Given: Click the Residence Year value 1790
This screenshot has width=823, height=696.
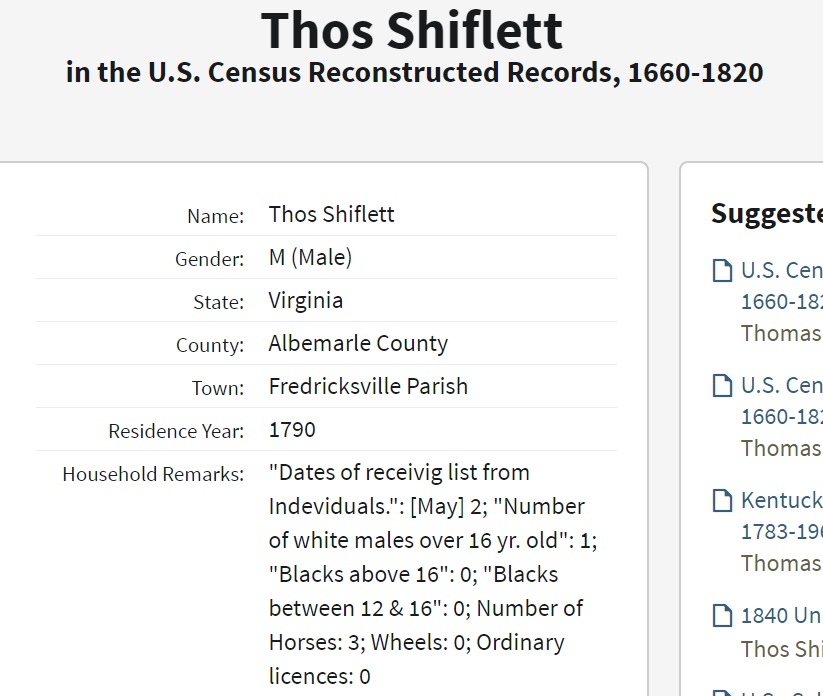Looking at the screenshot, I should 292,429.
